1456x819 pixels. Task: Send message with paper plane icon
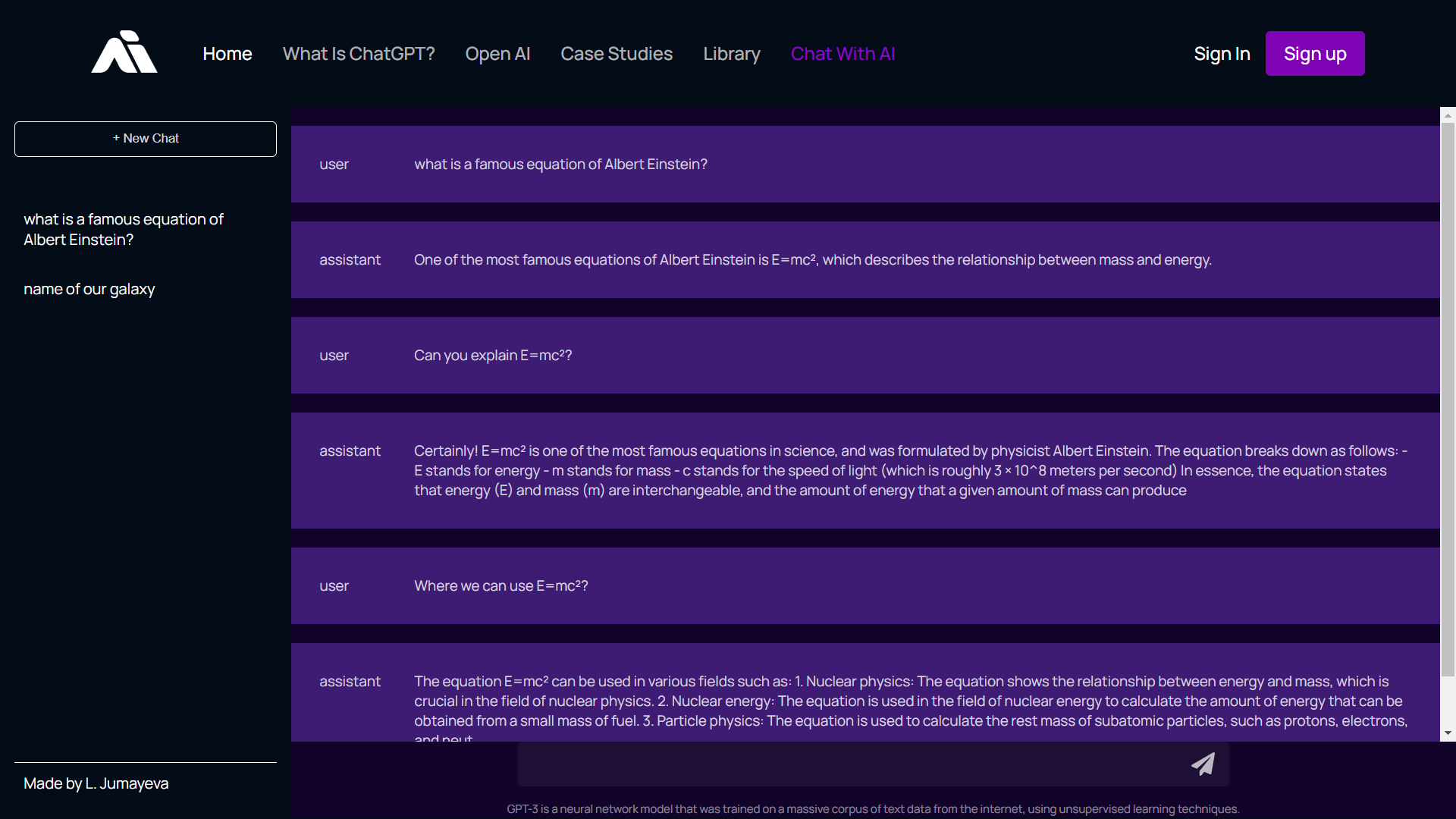coord(1203,764)
